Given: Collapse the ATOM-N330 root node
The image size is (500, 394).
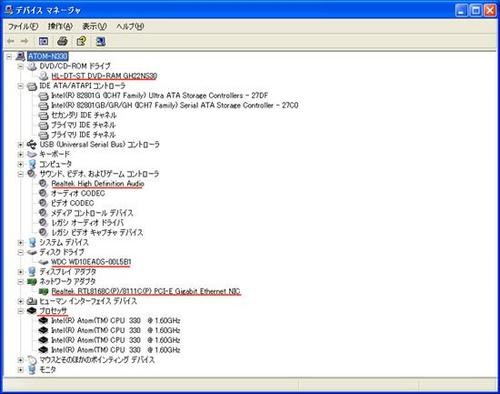Looking at the screenshot, I should coord(9,57).
